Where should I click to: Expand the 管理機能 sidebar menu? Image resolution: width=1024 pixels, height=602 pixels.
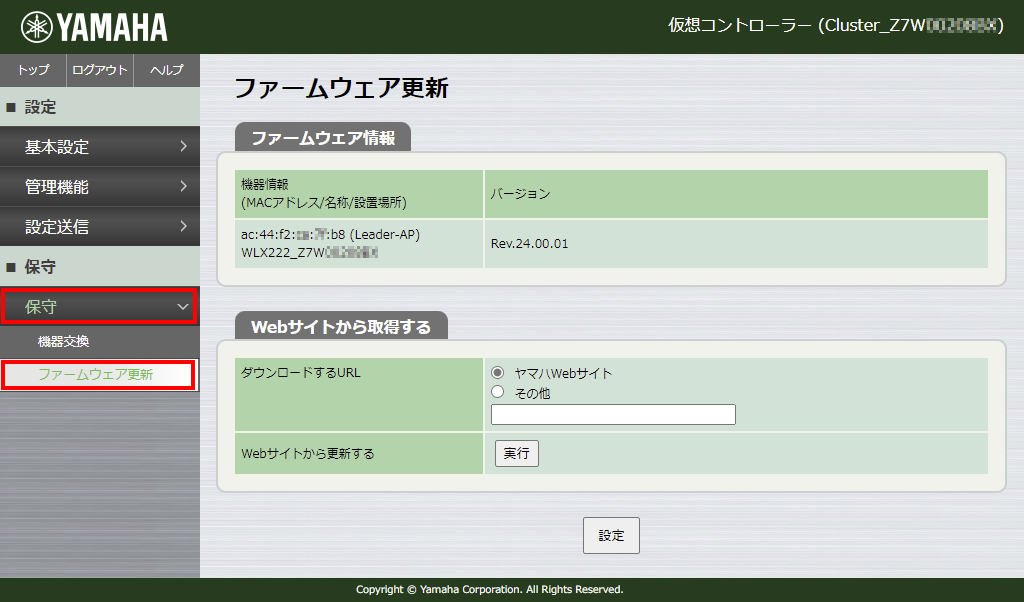point(100,186)
